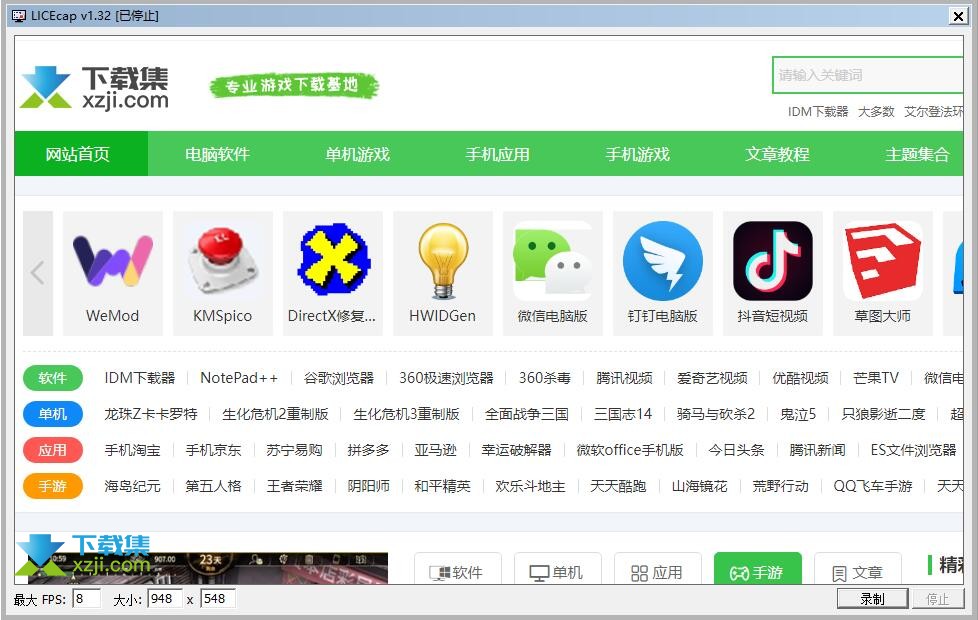Image resolution: width=978 pixels, height=620 pixels.
Task: Click the green 软件 category pill
Action: point(53,378)
